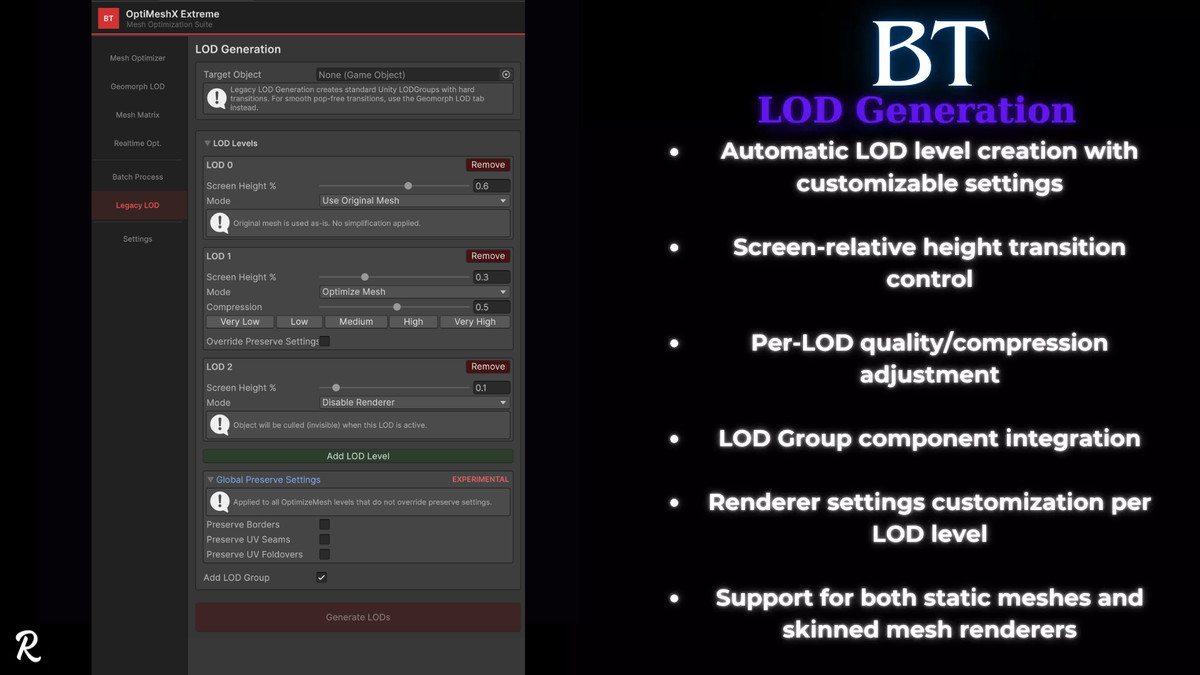The height and width of the screenshot is (675, 1200).
Task: Open the Target Object picker circle icon
Action: coord(506,75)
